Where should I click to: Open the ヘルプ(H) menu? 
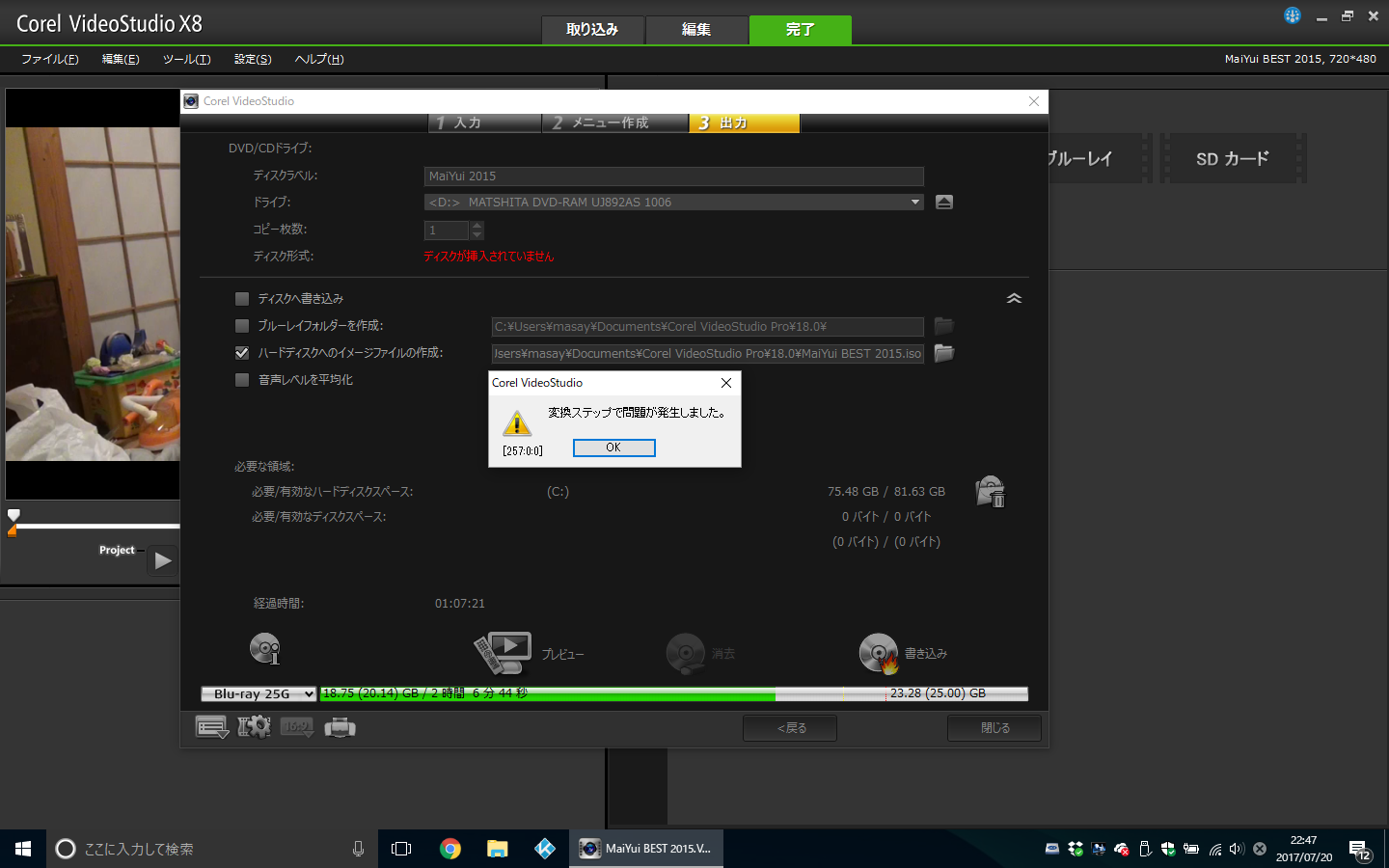(319, 59)
